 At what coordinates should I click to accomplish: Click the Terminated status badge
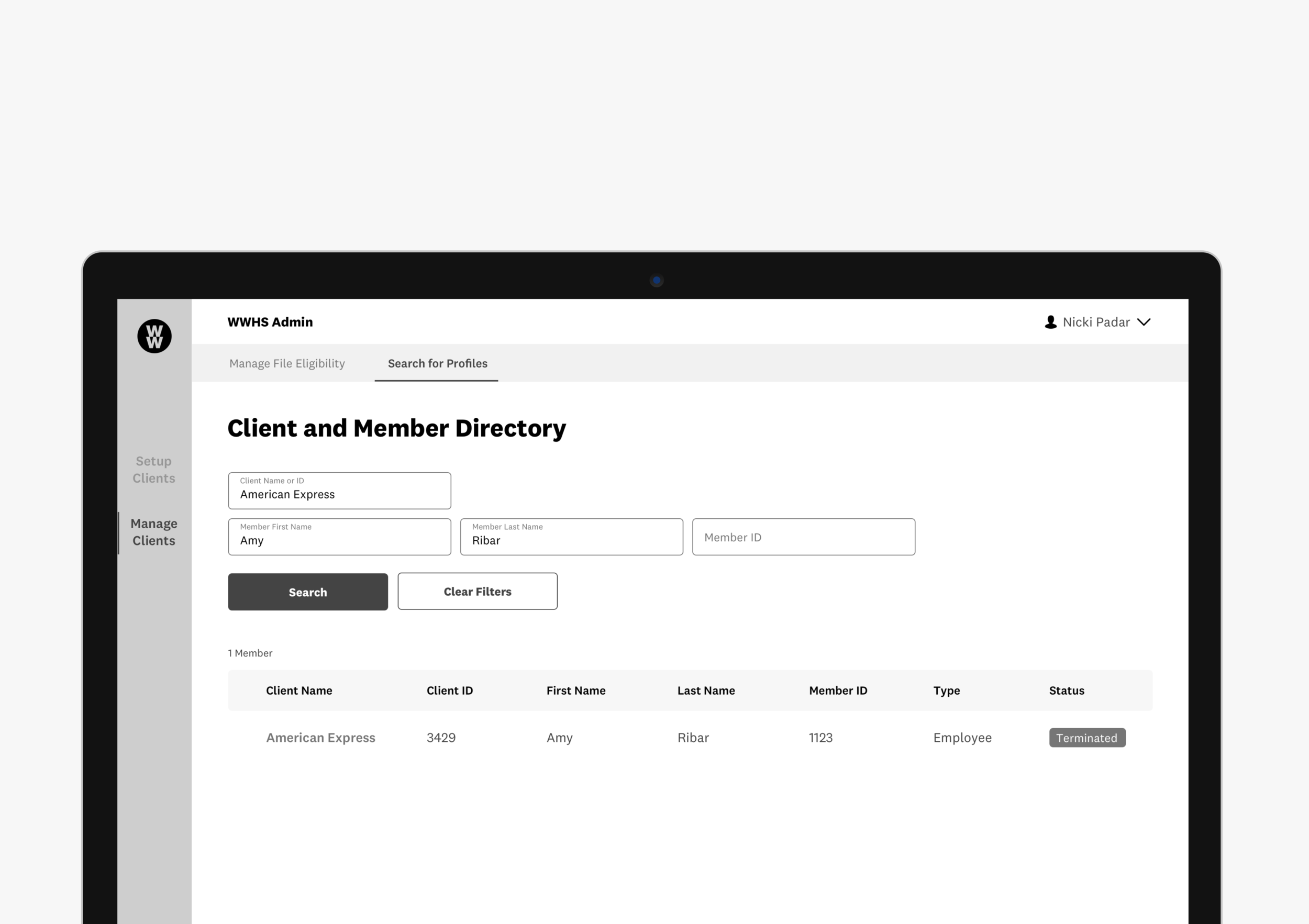click(1086, 738)
